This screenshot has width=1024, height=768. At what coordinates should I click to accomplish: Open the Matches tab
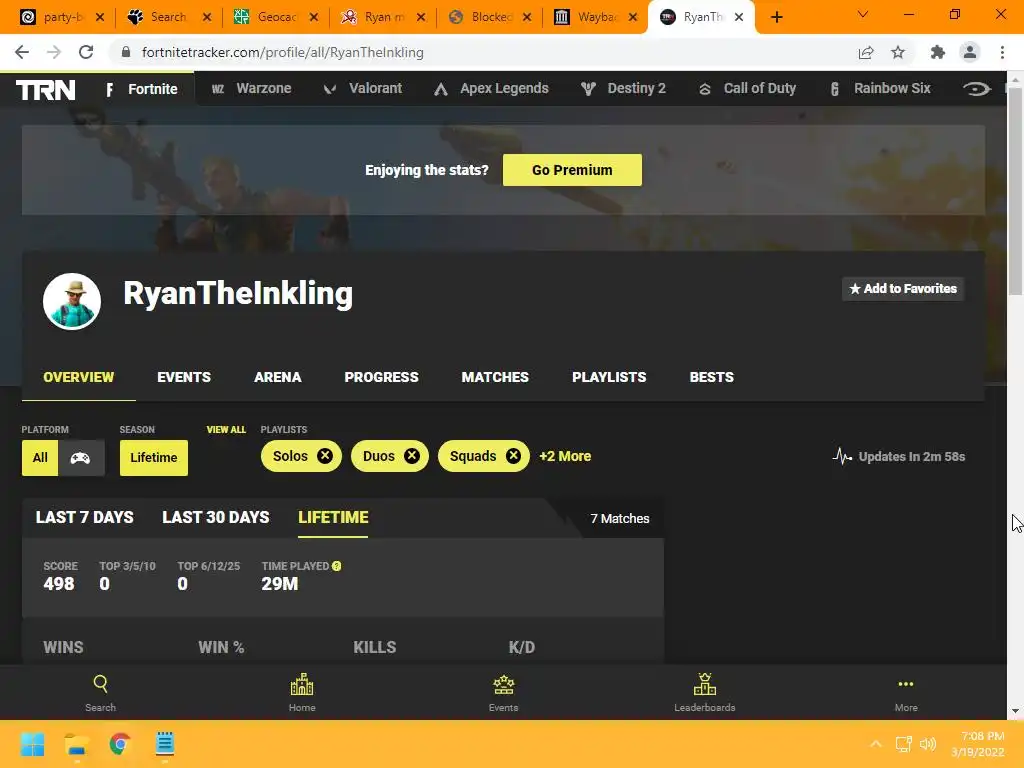pos(495,377)
